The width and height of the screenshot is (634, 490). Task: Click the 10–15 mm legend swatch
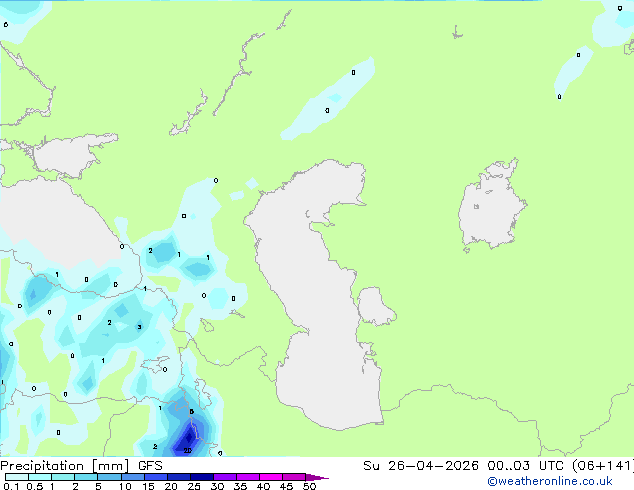(x=133, y=477)
